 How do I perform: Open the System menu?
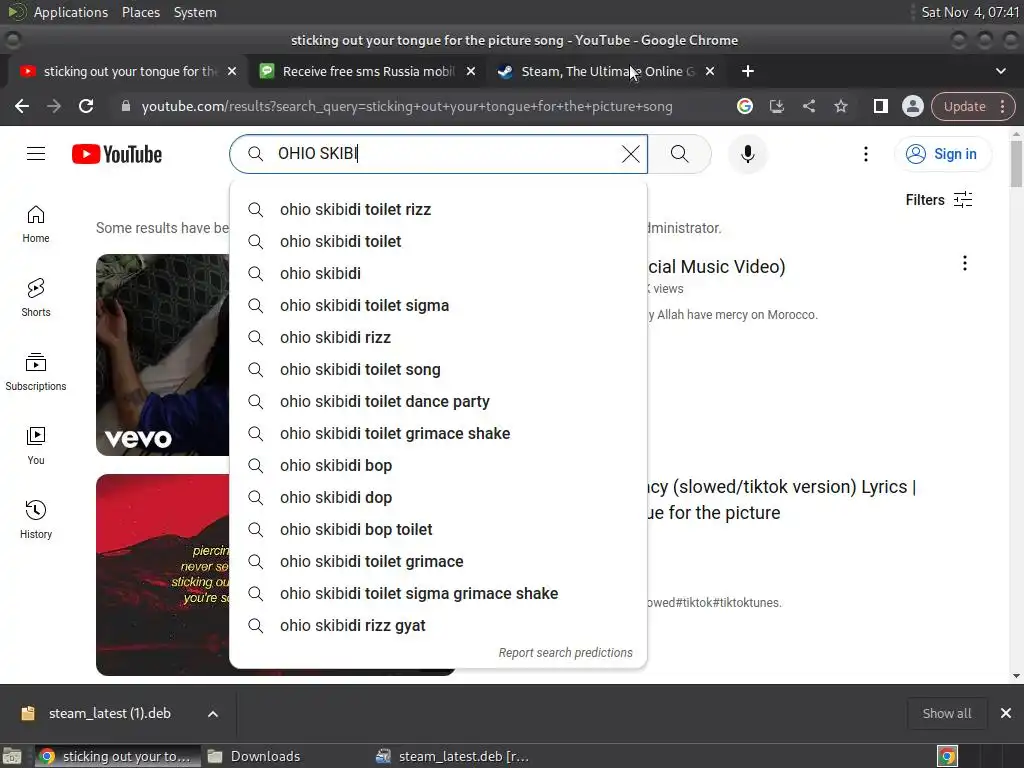click(x=195, y=12)
